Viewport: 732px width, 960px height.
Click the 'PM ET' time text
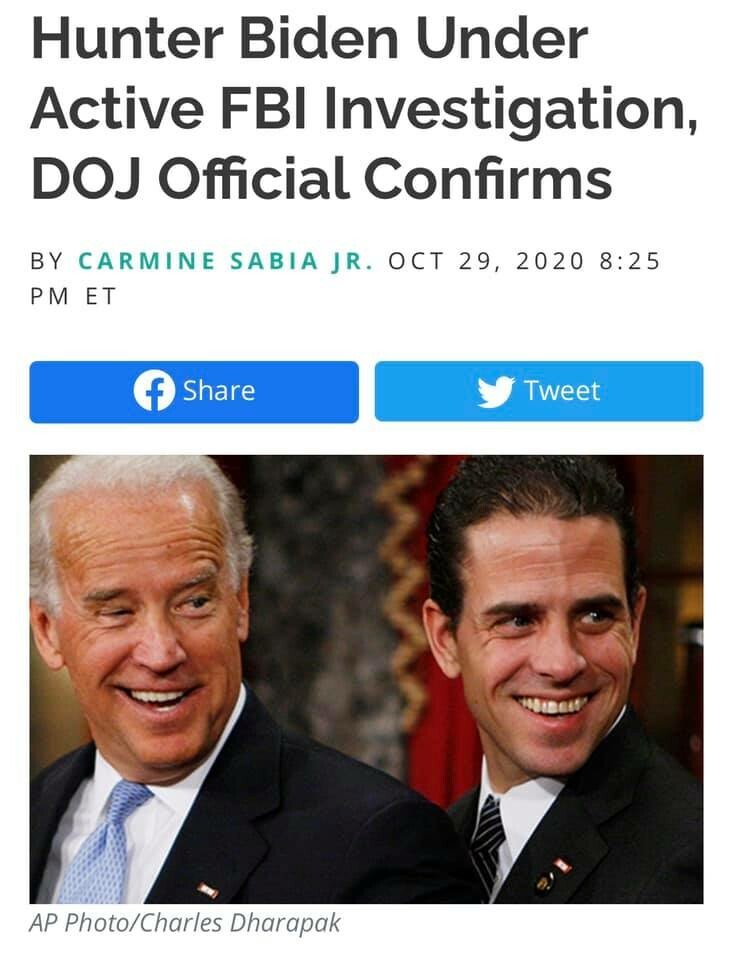click(x=73, y=297)
